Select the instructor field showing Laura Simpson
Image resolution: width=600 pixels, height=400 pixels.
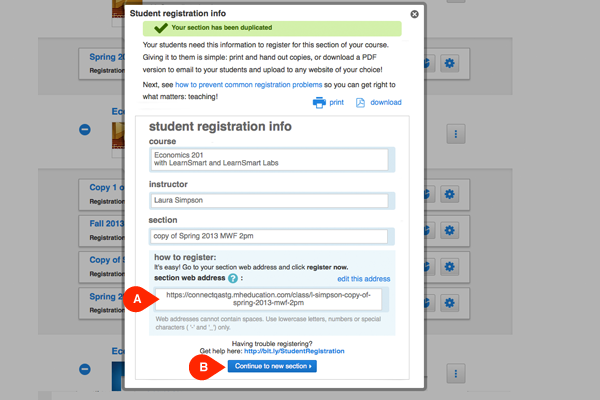pos(267,200)
